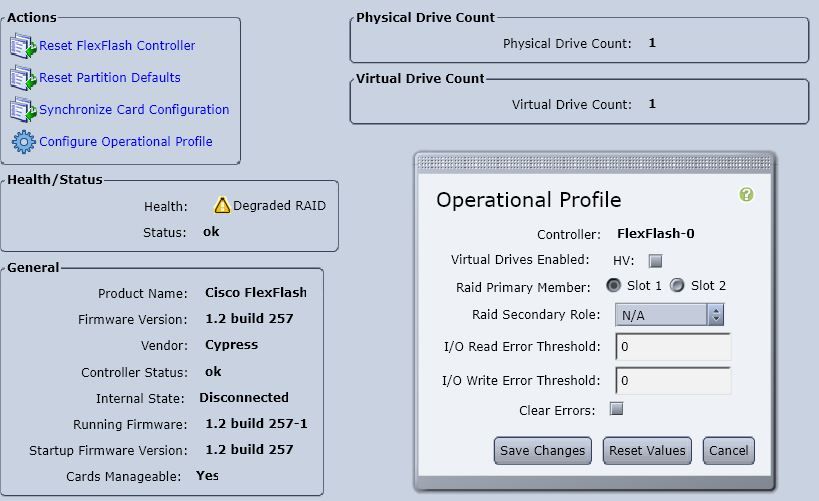Viewport: 819px width, 501px height.
Task: Open the Operational Profile help icon
Action: click(746, 195)
